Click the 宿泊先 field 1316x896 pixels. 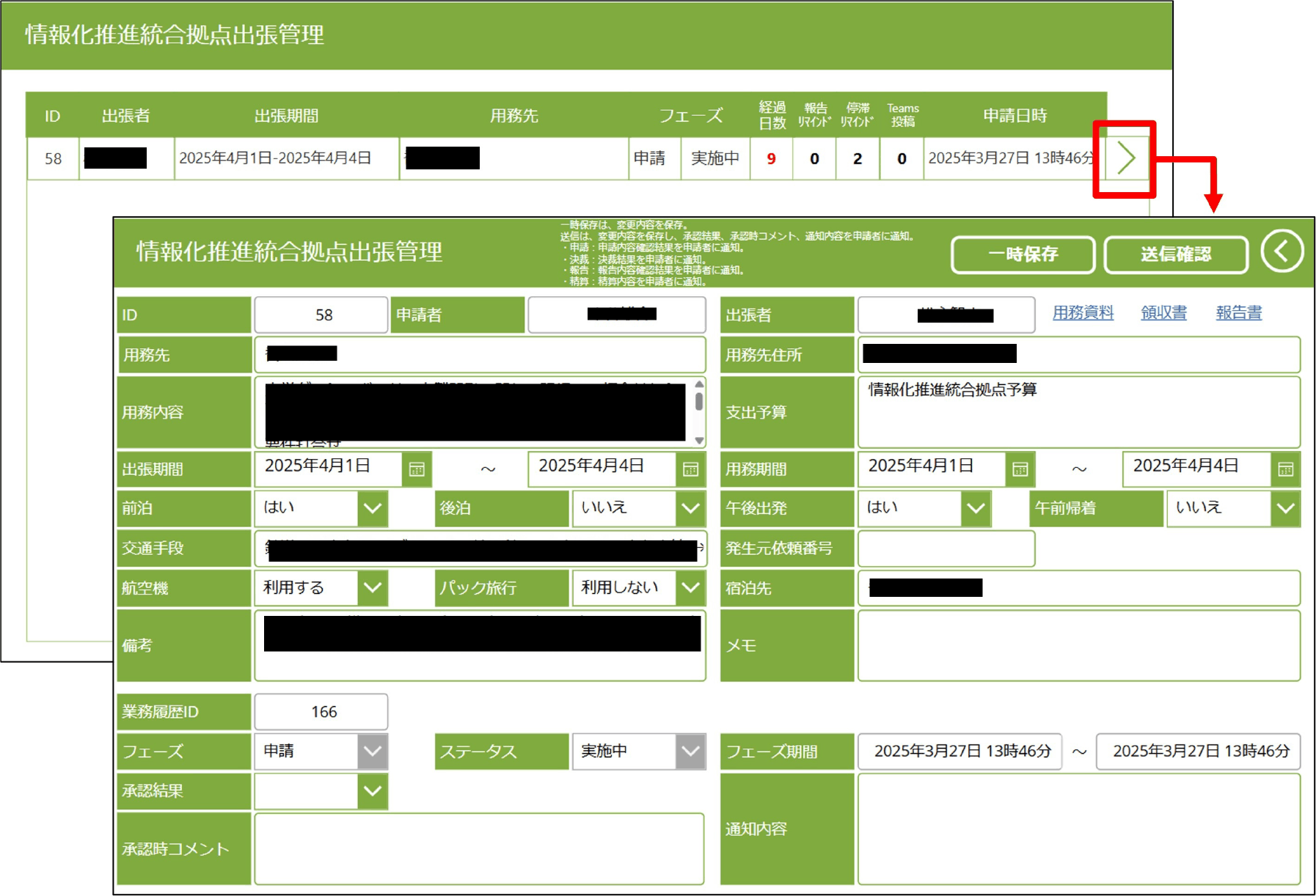[1079, 587]
